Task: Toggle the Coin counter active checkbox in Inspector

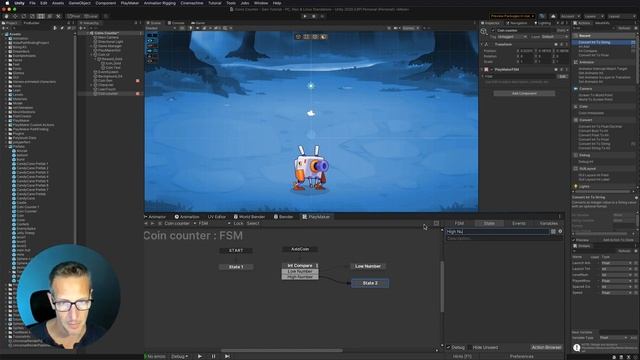Action: click(493, 30)
